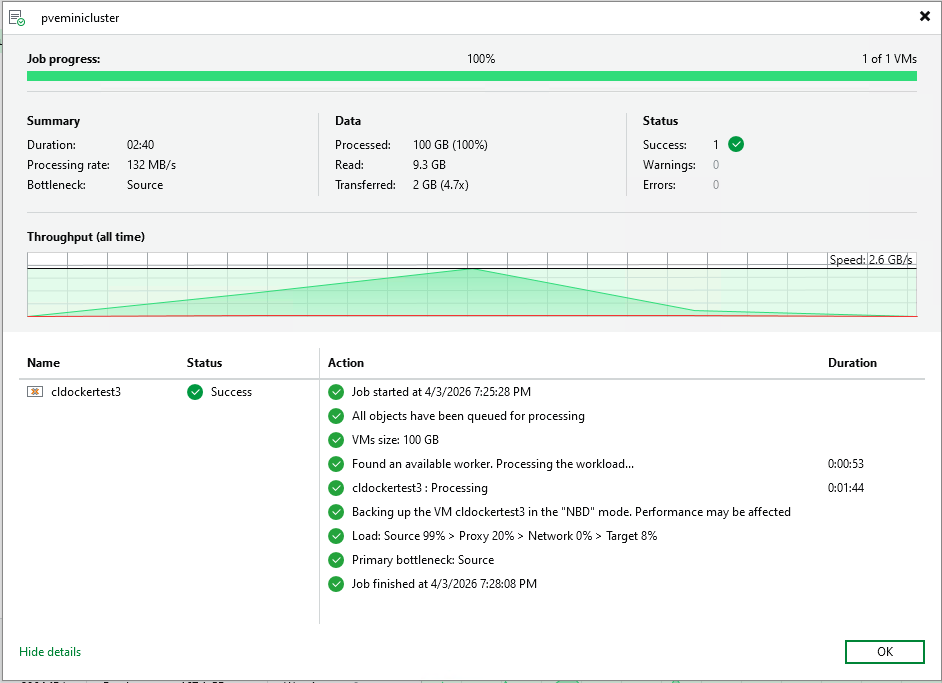Screen dimensions: 942x683
Task: Click the check icon for Primary bottleneck
Action: coord(336,560)
